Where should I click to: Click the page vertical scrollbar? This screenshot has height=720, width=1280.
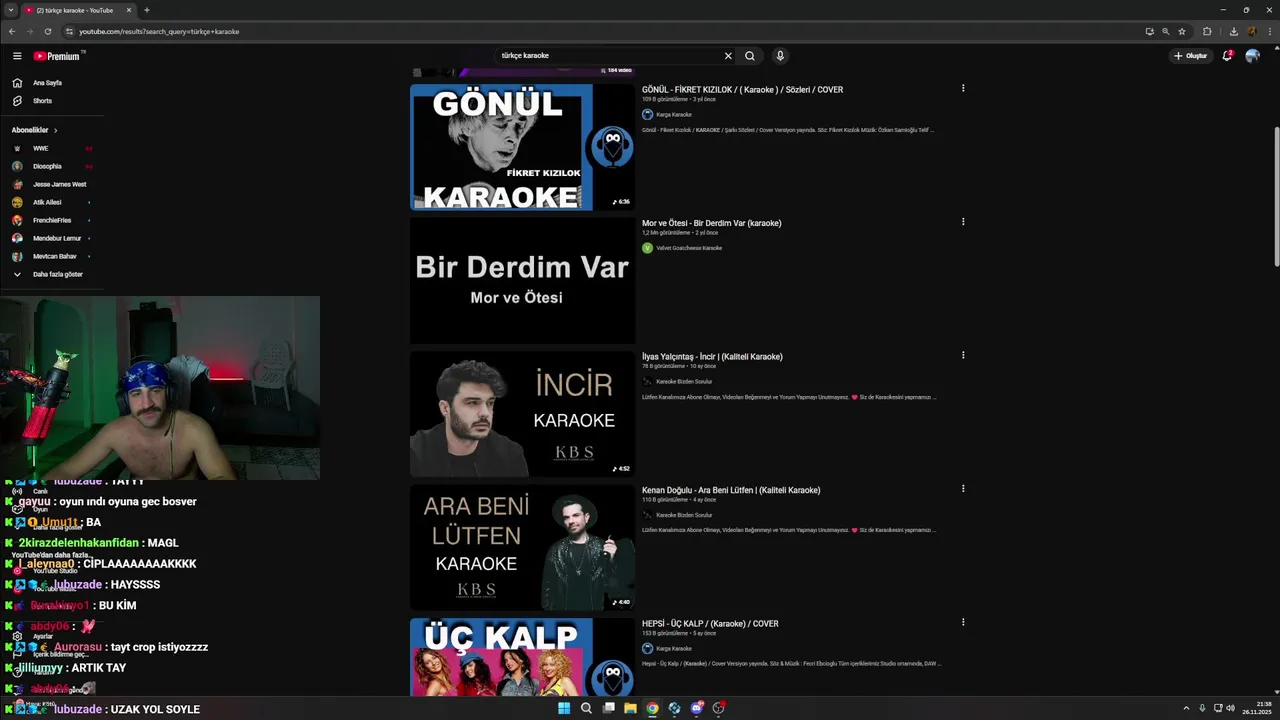pos(1275,197)
